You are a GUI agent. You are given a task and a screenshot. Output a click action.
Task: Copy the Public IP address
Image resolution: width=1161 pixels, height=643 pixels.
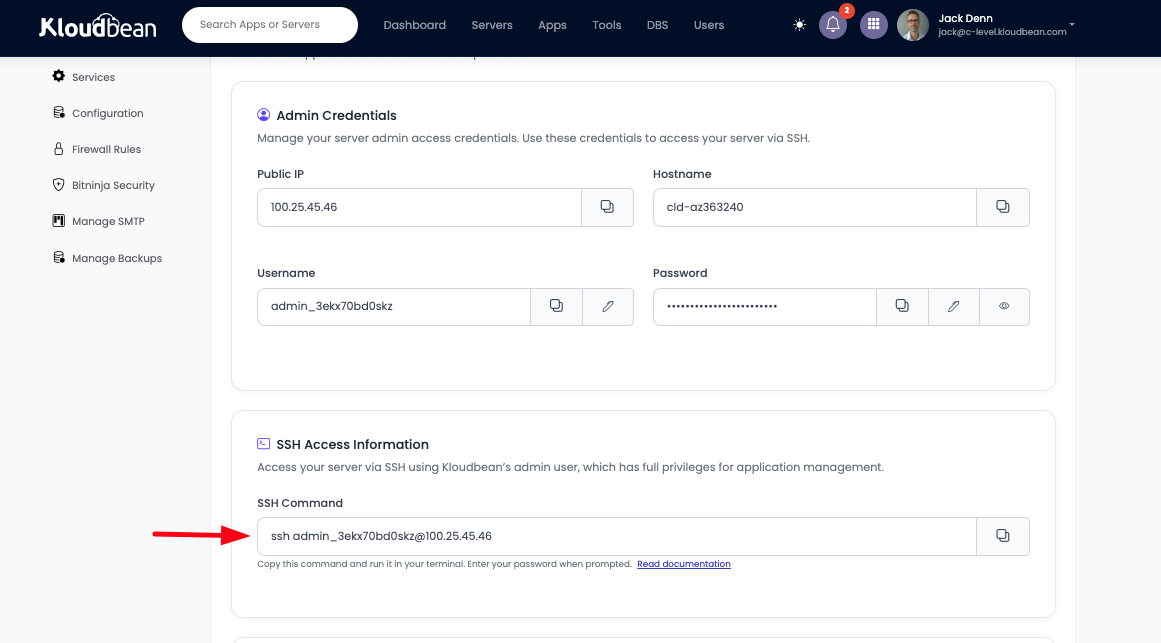[x=607, y=207]
